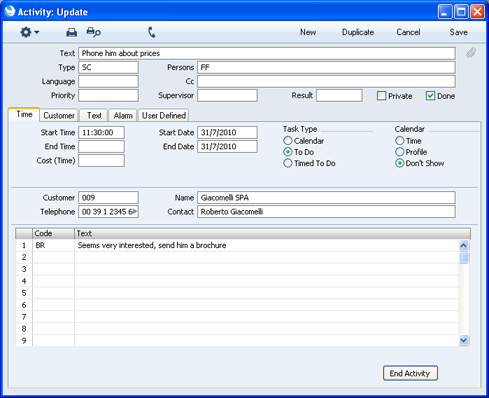Click the Contact field Roberto Giacomelli
489x398 pixels.
tap(326, 211)
